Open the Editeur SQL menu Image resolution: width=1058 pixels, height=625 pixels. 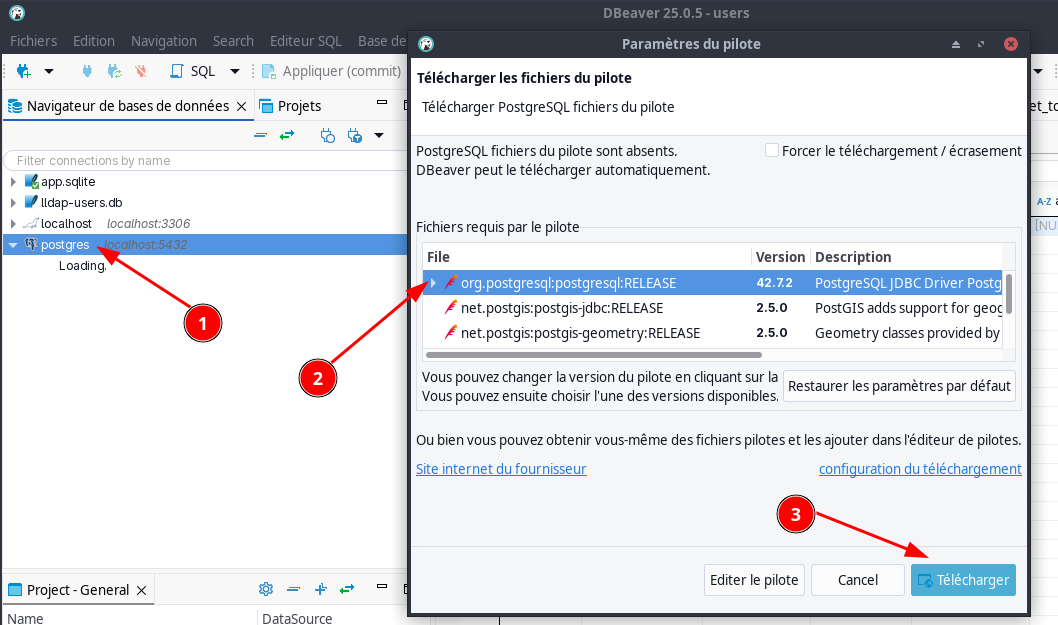pyautogui.click(x=306, y=41)
